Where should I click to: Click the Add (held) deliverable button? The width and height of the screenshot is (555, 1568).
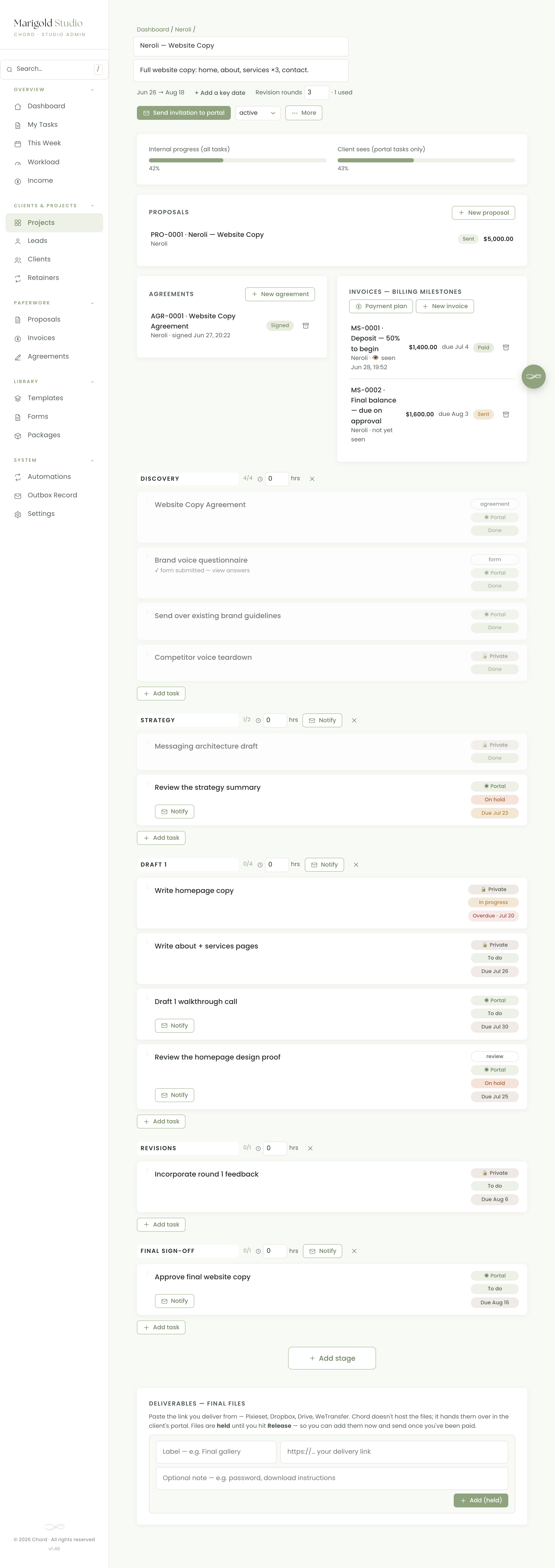pos(481,1500)
